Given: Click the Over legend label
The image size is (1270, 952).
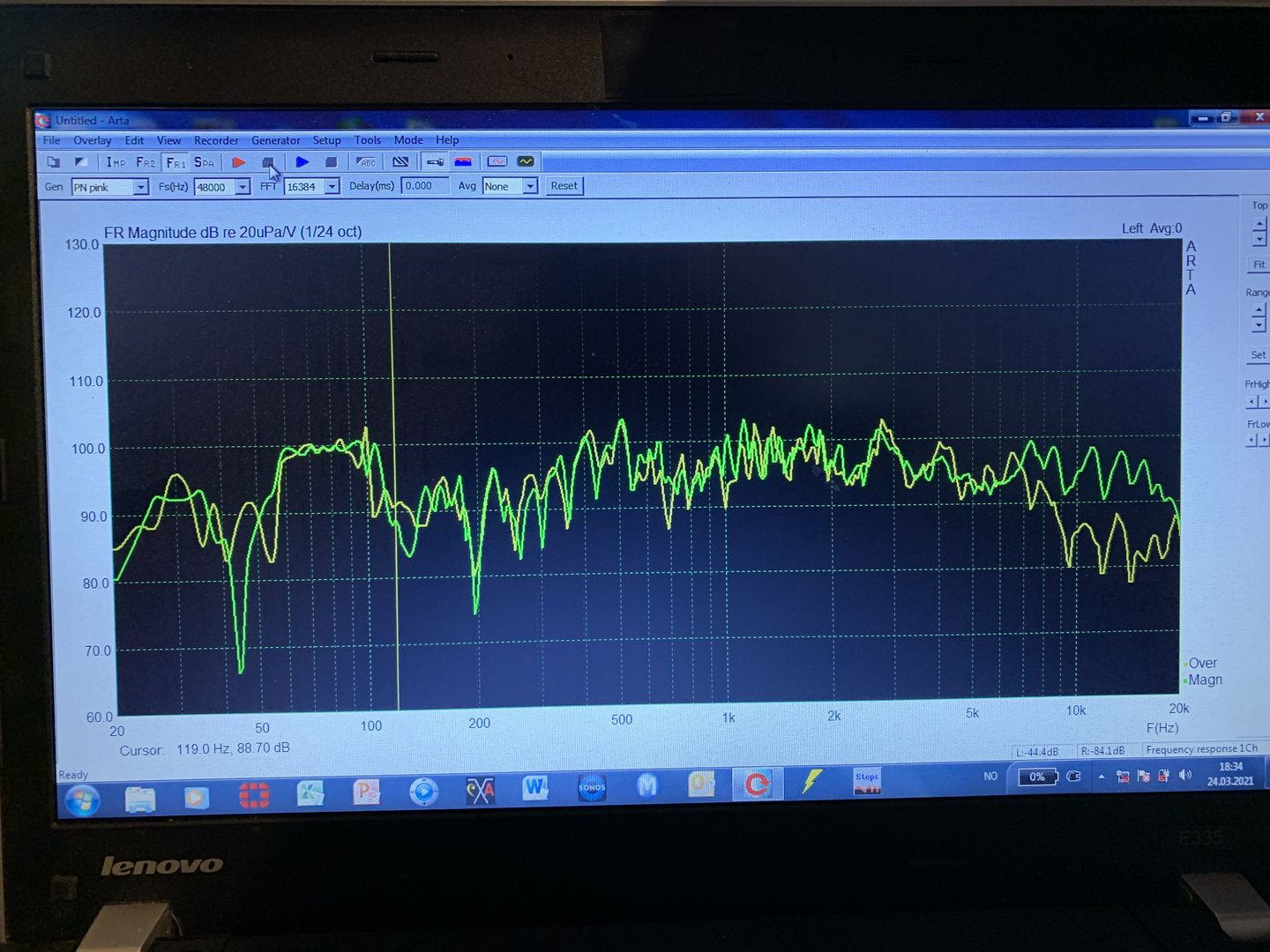Looking at the screenshot, I should (x=1202, y=663).
